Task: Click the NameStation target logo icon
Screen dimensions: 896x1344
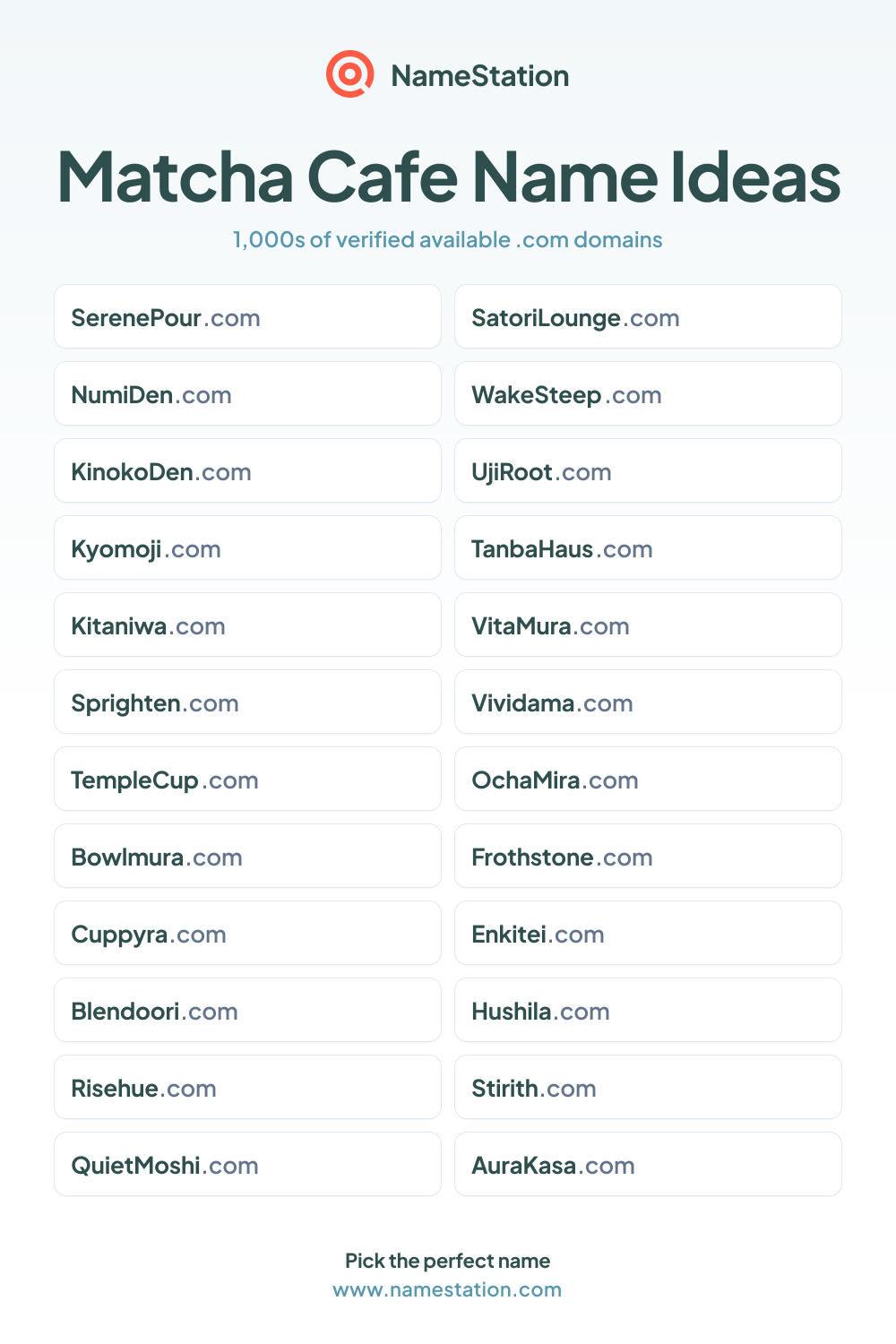Action: [x=349, y=74]
